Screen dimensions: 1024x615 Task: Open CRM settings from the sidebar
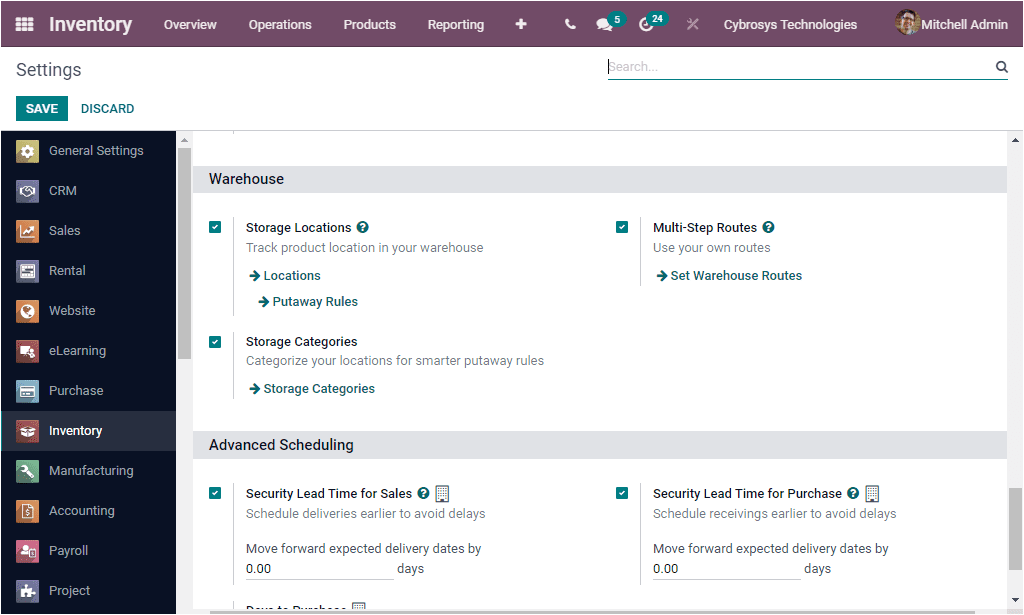[x=62, y=190]
